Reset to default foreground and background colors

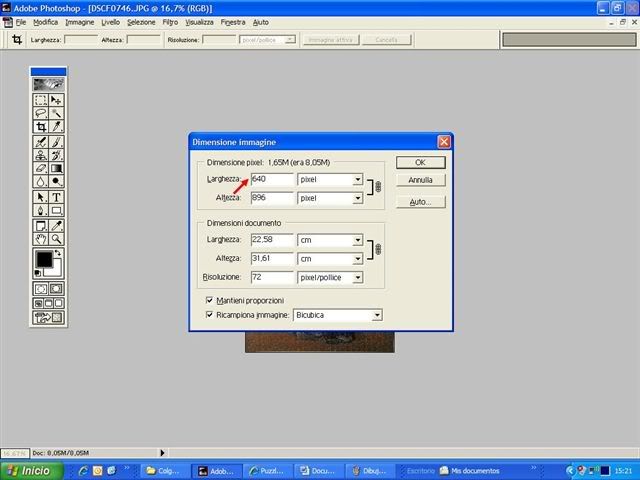tap(38, 273)
